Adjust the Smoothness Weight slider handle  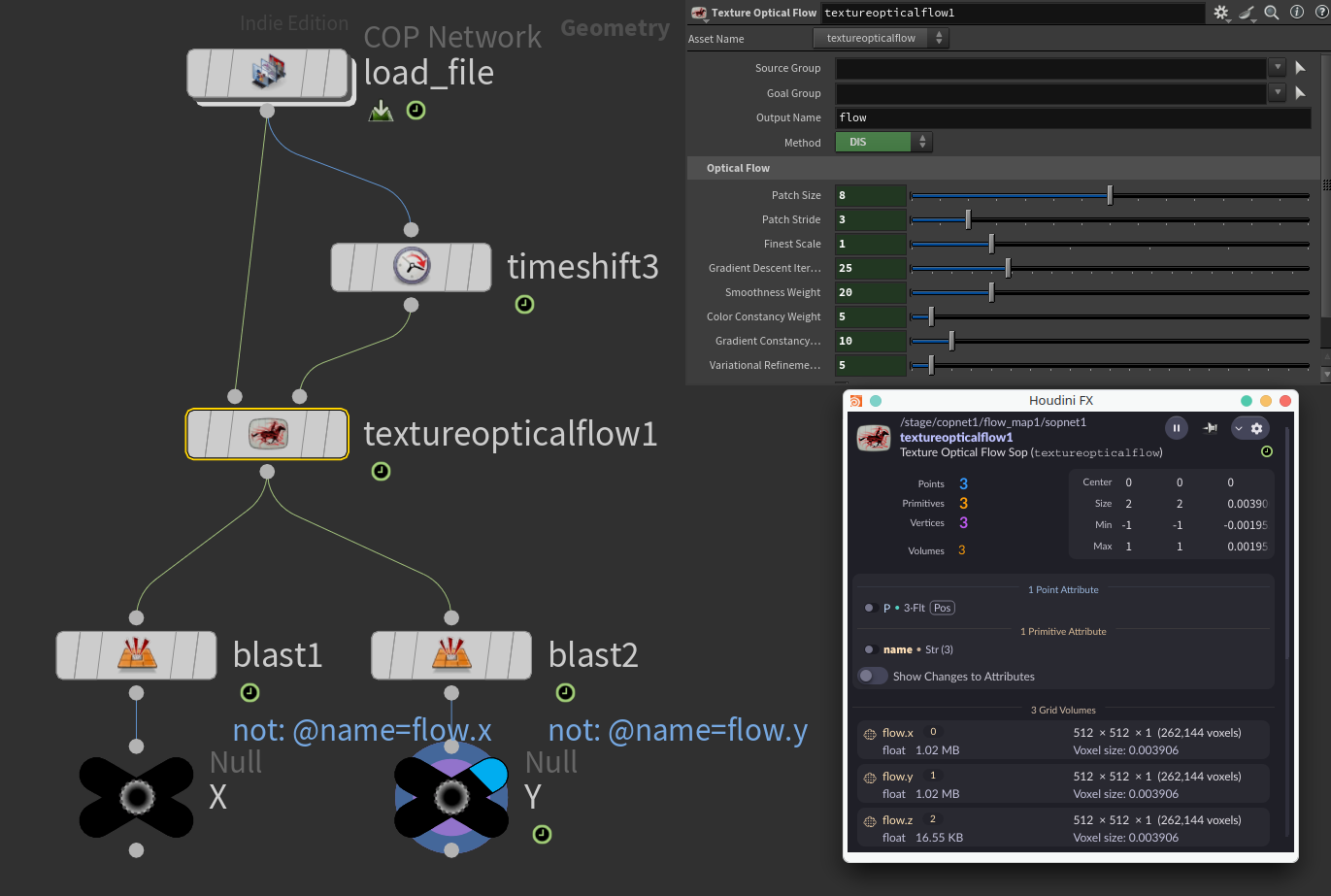coord(991,292)
